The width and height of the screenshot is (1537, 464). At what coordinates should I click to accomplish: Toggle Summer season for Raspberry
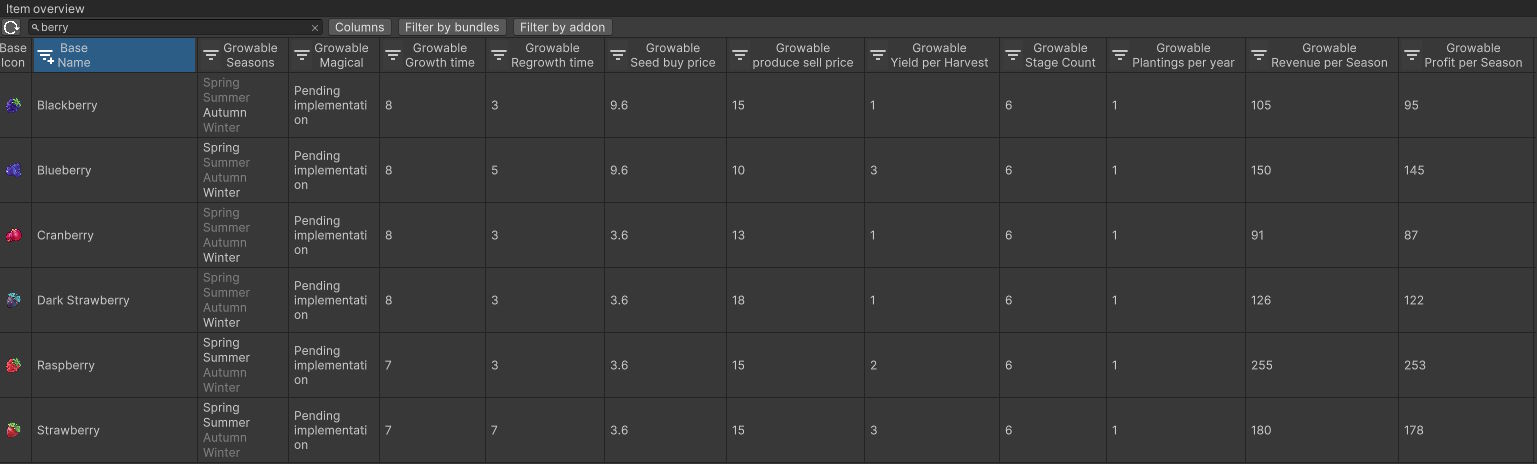[x=226, y=358]
